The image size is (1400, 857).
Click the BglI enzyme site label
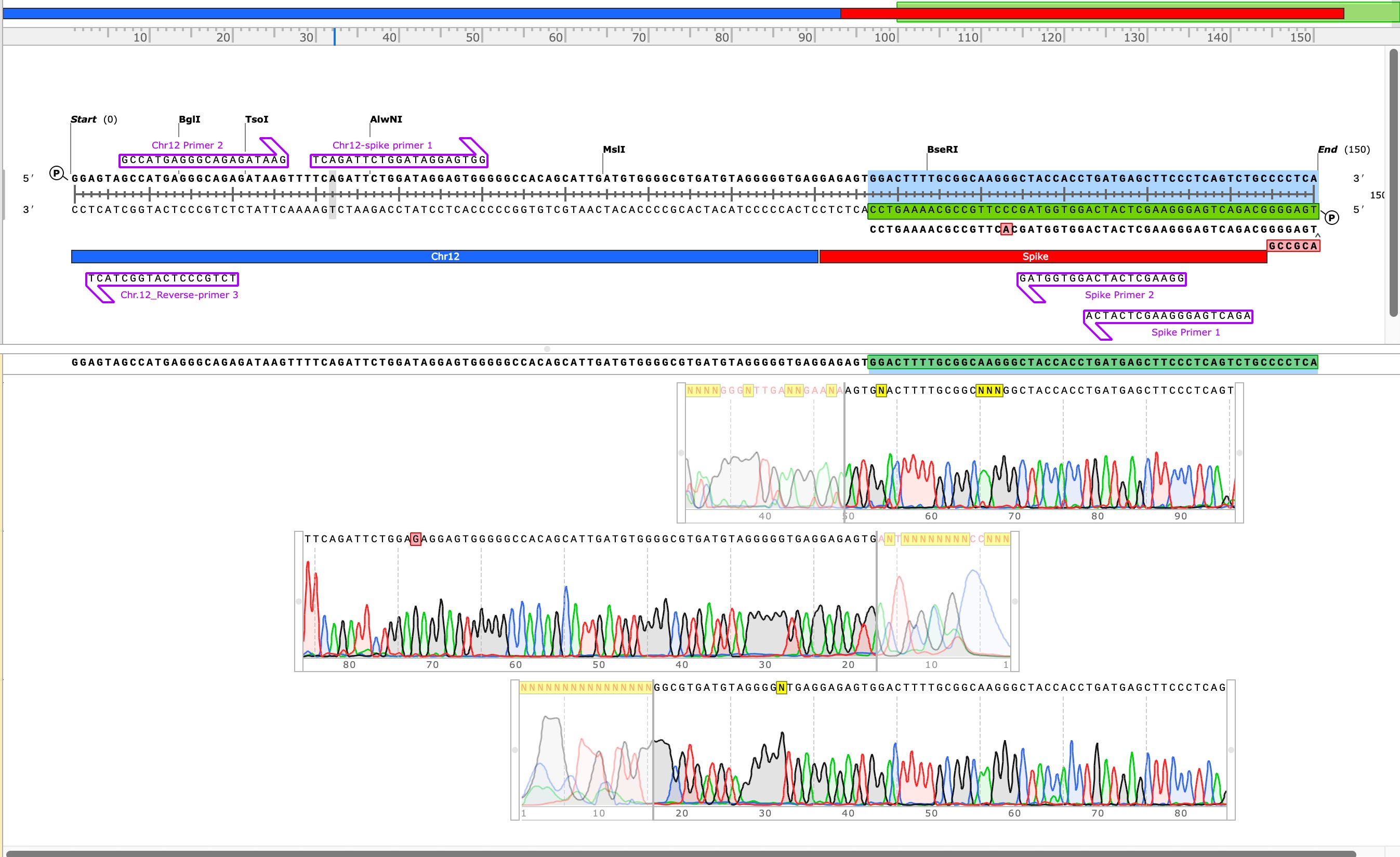tap(189, 119)
